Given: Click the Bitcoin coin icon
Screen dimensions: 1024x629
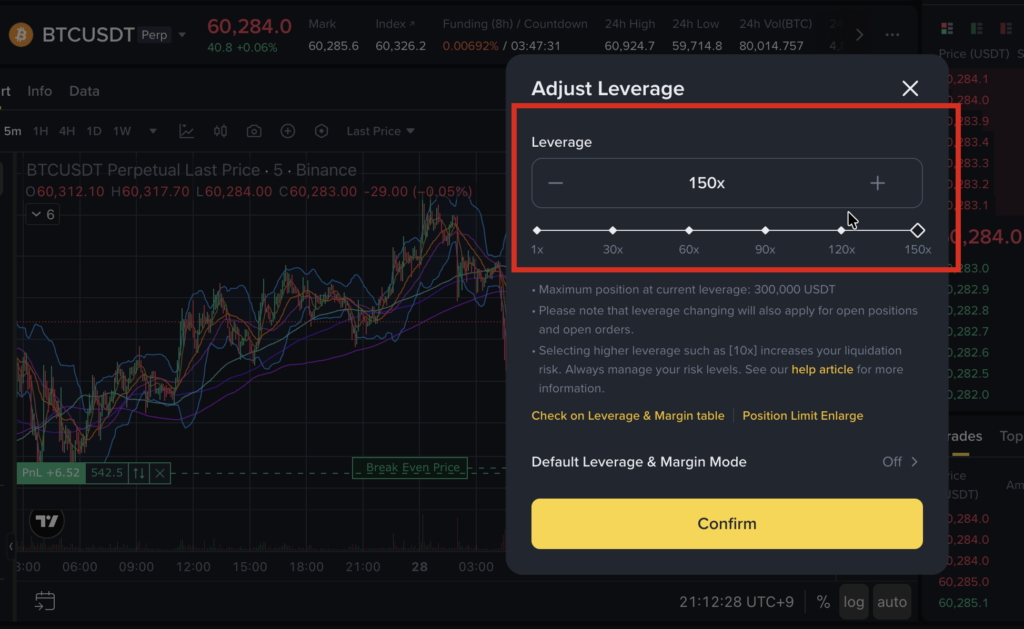Looking at the screenshot, I should tap(21, 34).
